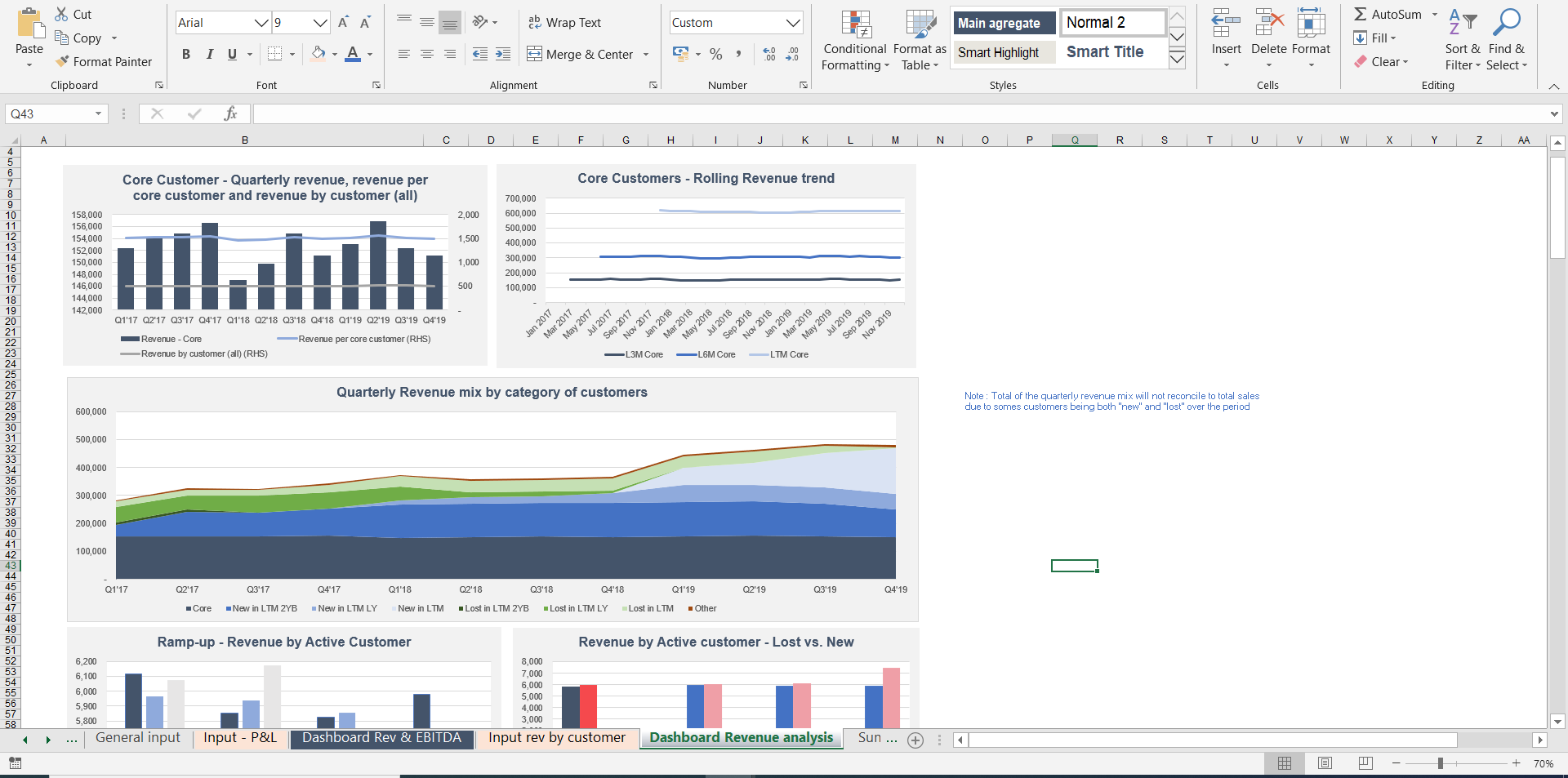Viewport: 1568px width, 778px height.
Task: Toggle Middle Align
Action: (427, 22)
